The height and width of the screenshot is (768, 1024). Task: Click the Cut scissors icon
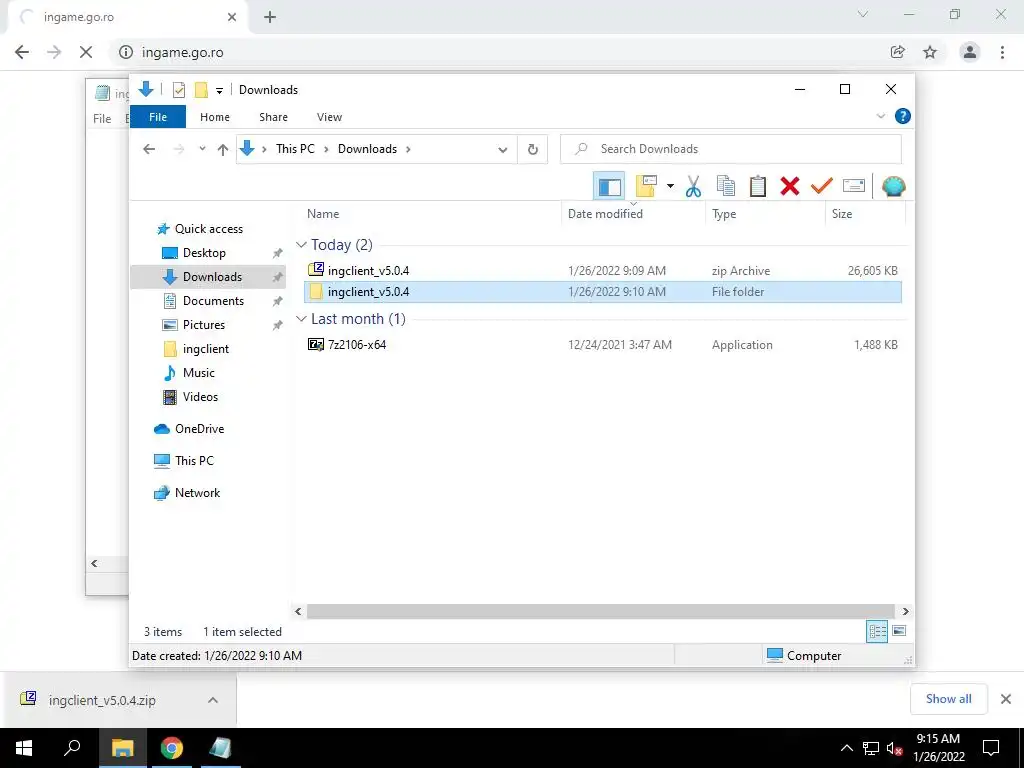tap(693, 187)
